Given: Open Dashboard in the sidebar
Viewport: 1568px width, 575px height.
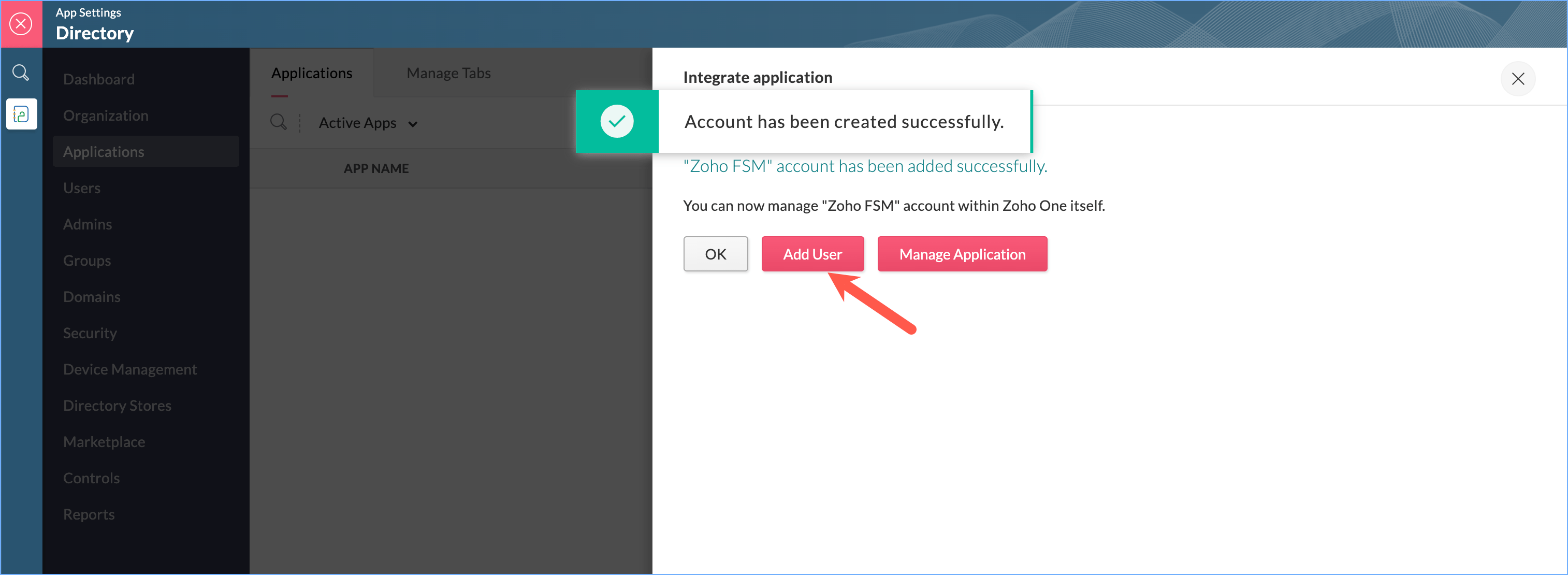Looking at the screenshot, I should (98, 79).
